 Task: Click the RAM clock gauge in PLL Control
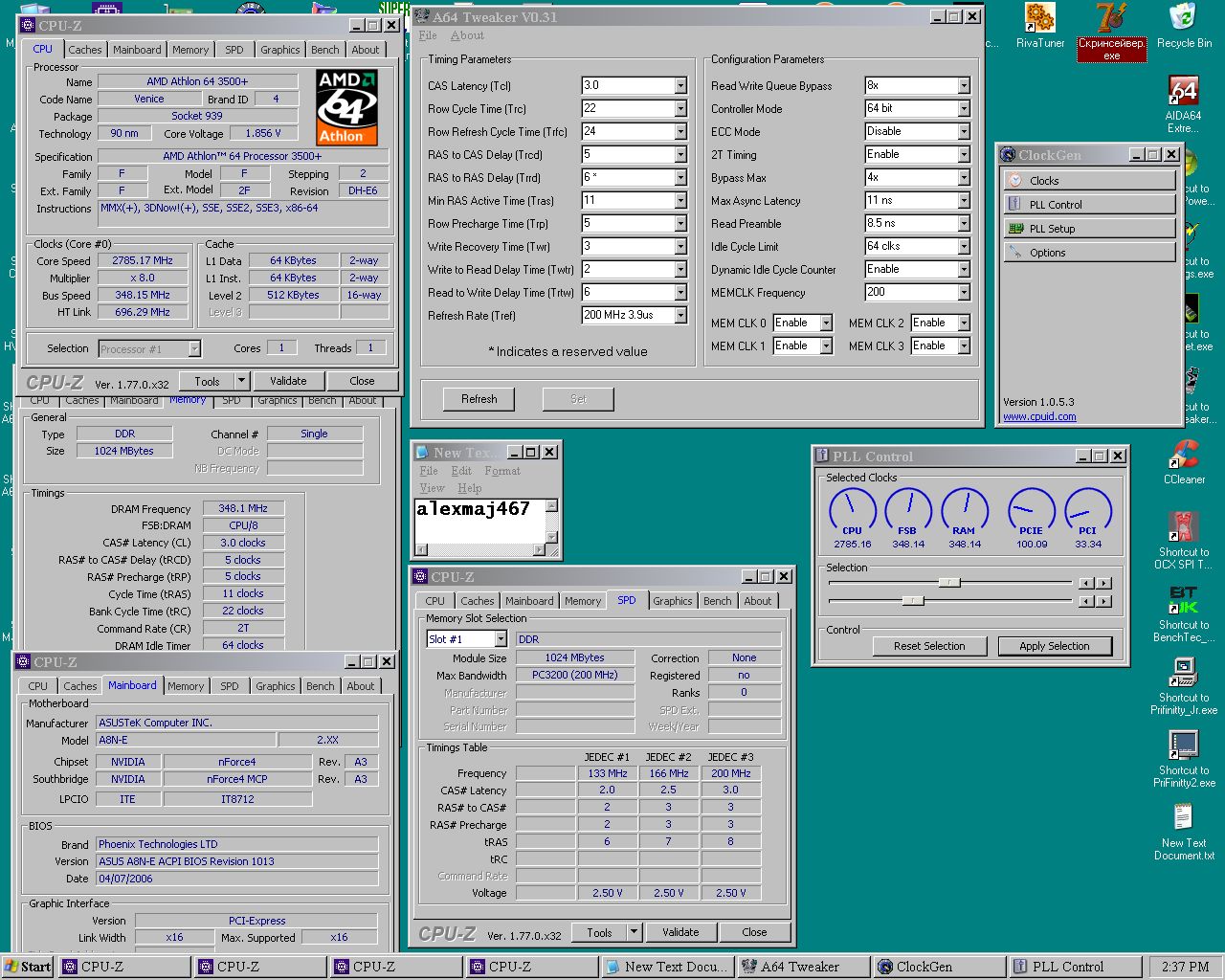tap(964, 511)
